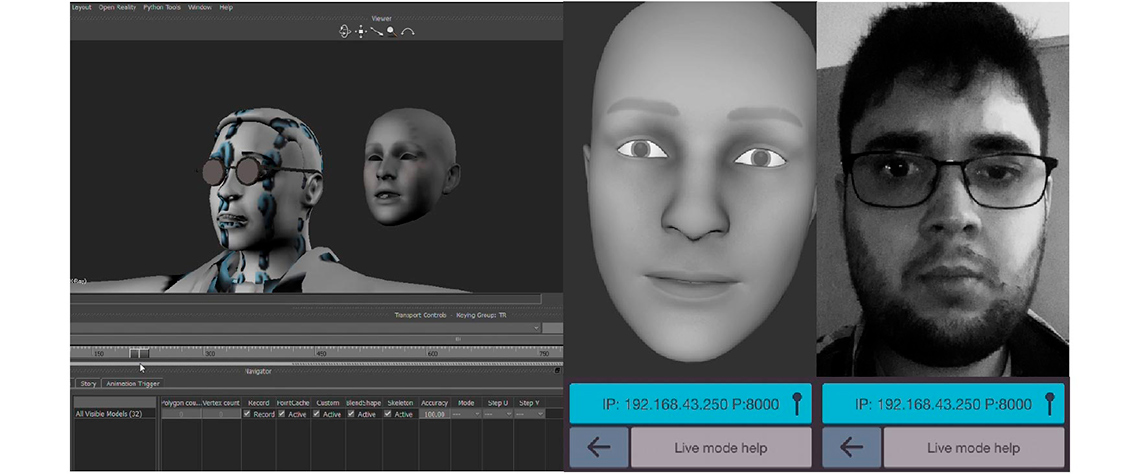This screenshot has width=1140, height=474.
Task: Click the orbit tool in the Viewer toolbar
Action: pyautogui.click(x=345, y=32)
